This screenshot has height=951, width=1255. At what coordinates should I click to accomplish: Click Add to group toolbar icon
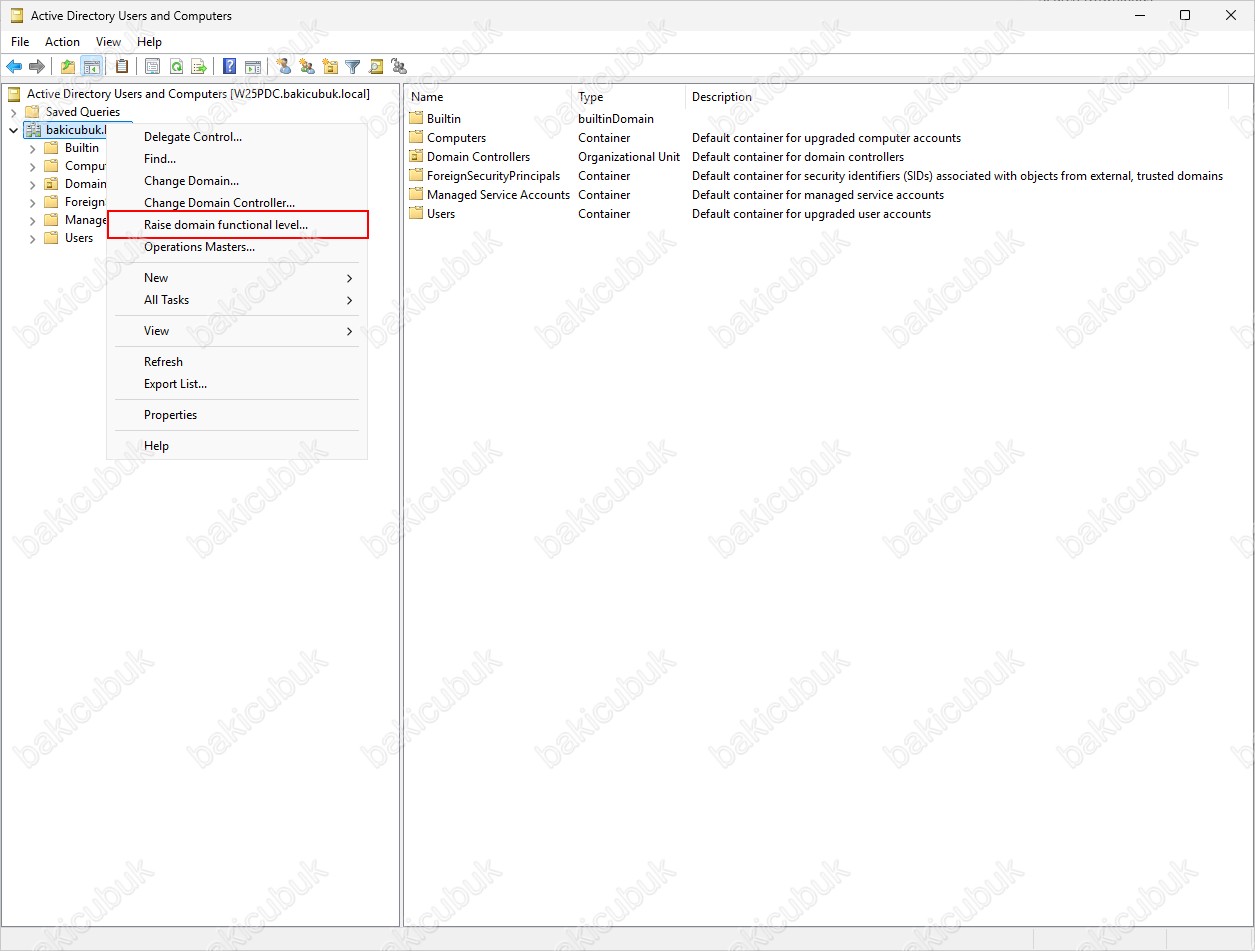tap(399, 67)
